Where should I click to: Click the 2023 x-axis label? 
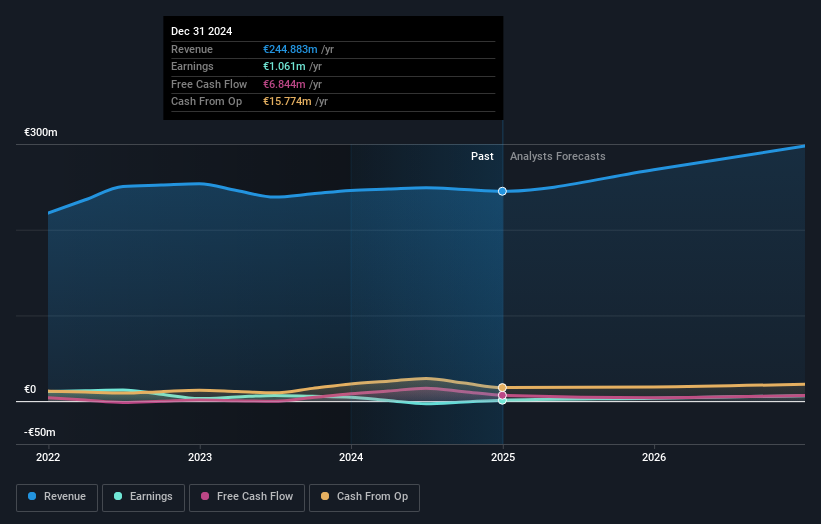tap(200, 458)
